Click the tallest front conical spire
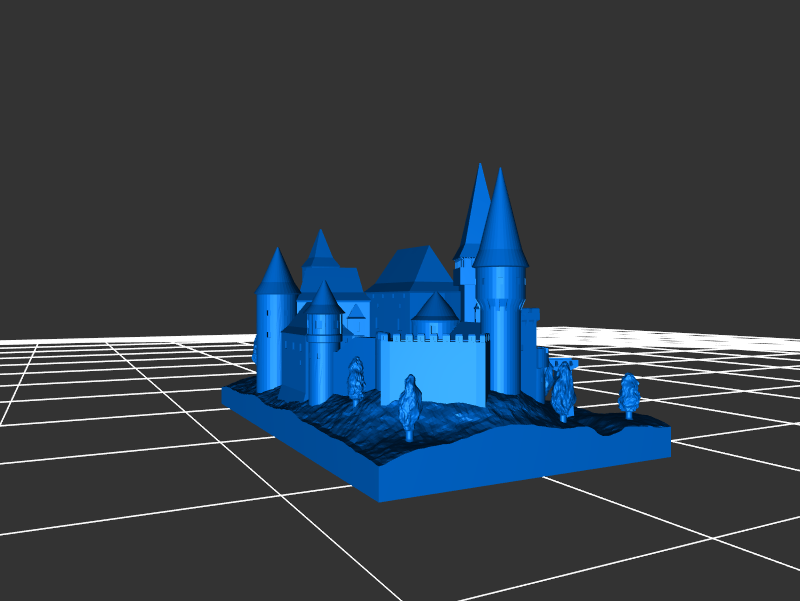Screen dimensions: 800x601 pos(501,225)
